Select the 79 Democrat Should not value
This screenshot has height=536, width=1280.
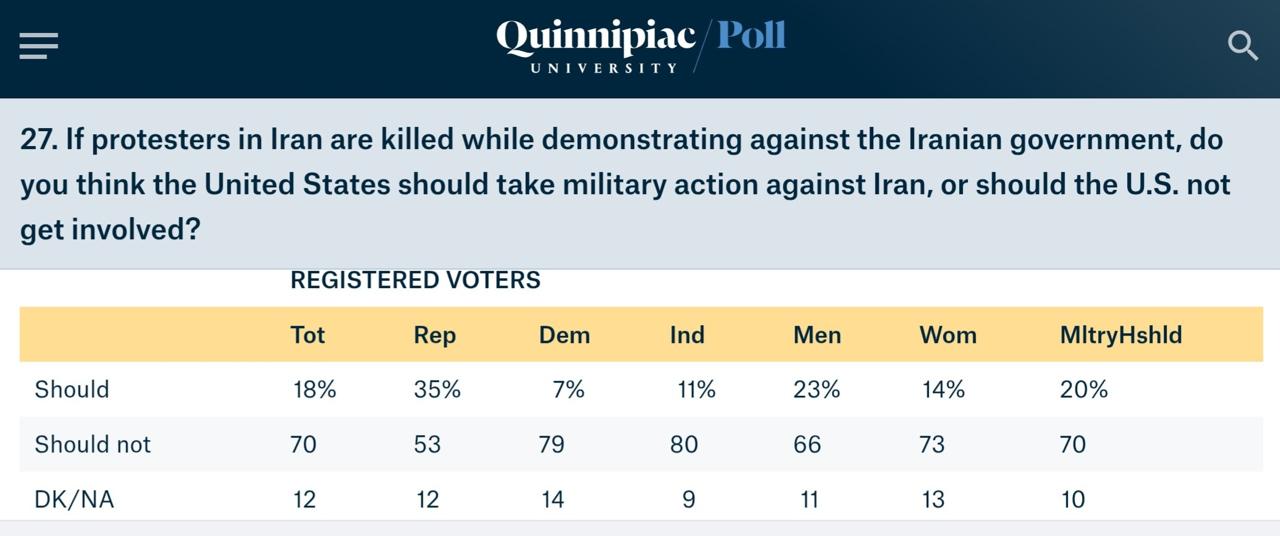coord(552,444)
